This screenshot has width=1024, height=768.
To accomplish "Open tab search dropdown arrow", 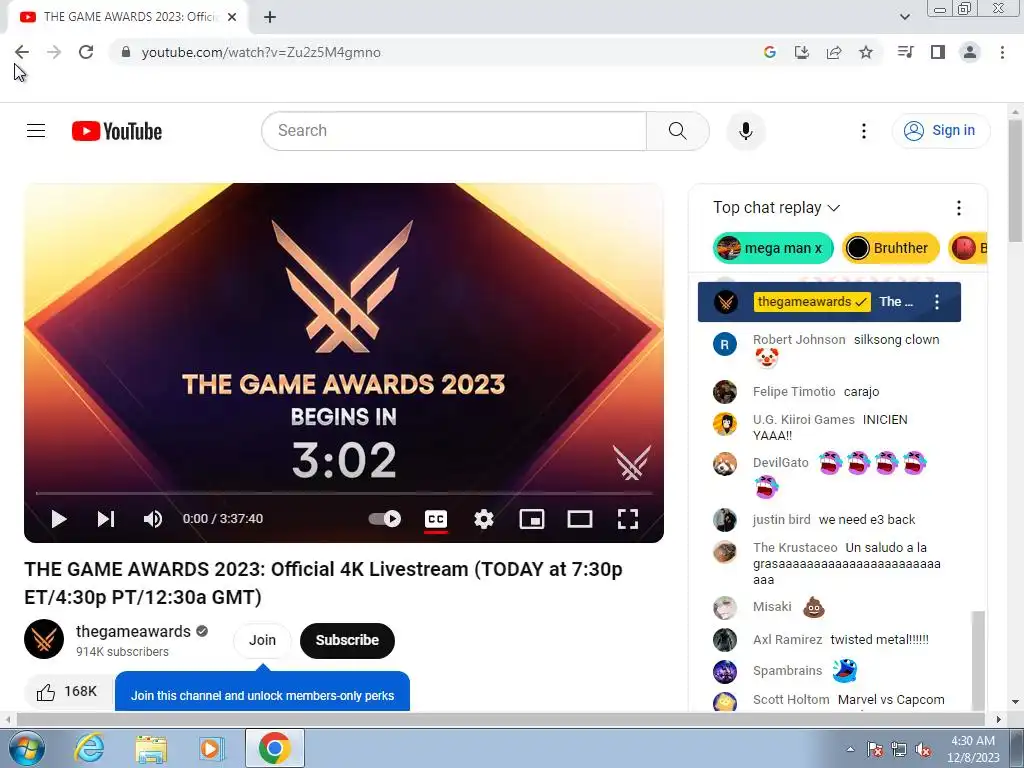I will tap(904, 17).
